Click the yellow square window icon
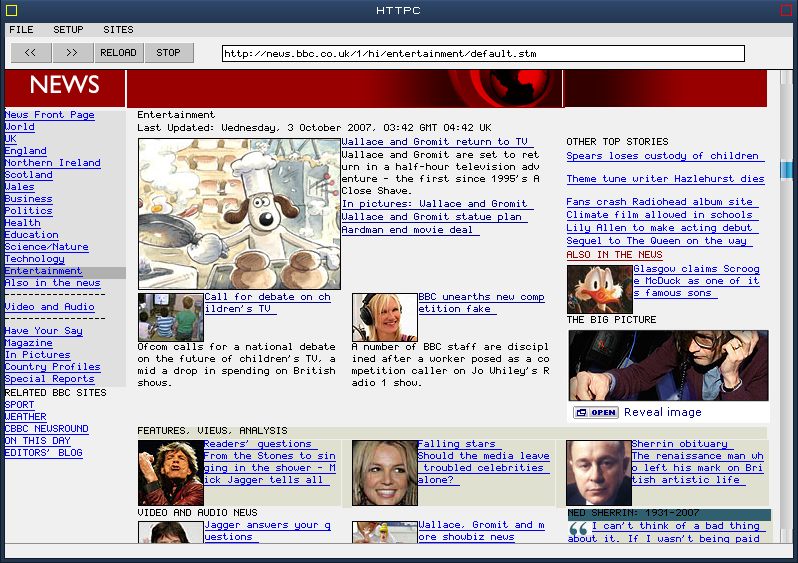The height and width of the screenshot is (563, 798). tap(11, 10)
